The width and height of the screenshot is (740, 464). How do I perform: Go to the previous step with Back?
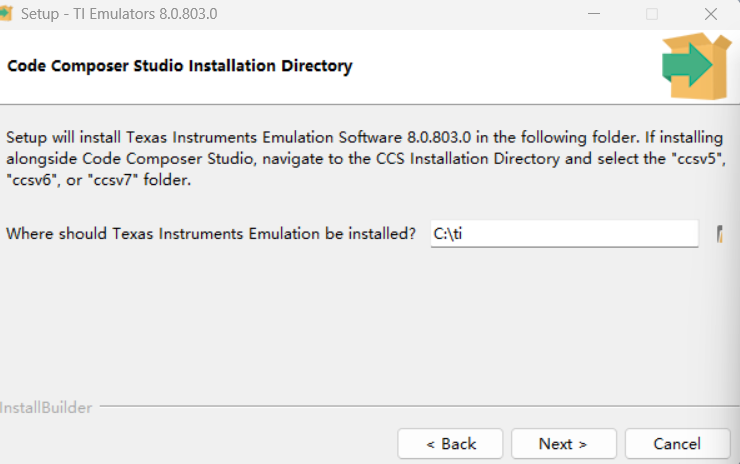[x=450, y=444]
